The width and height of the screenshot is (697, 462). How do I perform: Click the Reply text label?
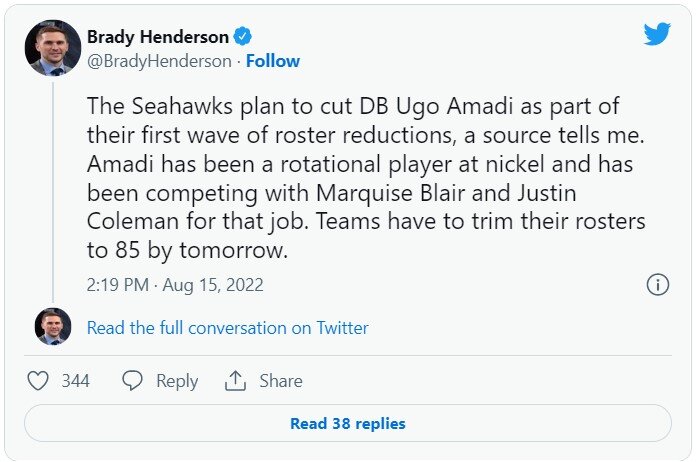click(177, 381)
